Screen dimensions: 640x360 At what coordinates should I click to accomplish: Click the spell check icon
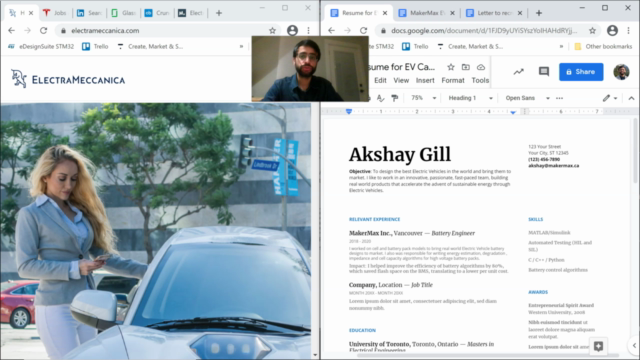(x=380, y=98)
